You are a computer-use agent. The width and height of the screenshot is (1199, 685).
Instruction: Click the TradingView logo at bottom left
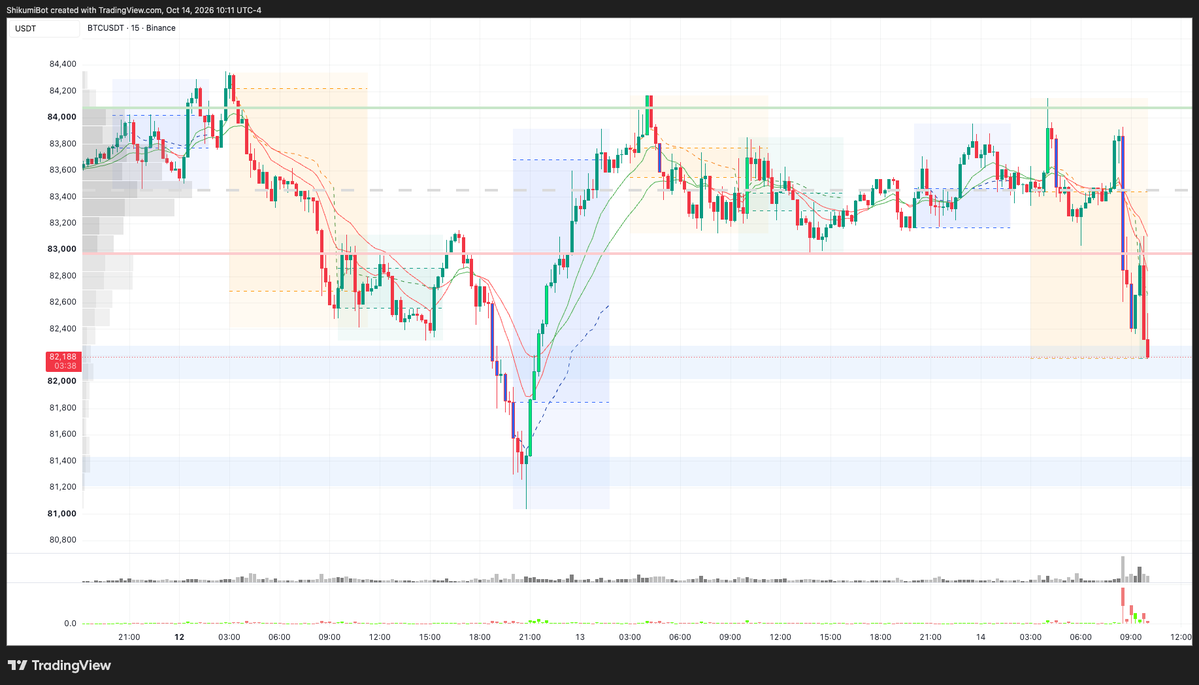[x=60, y=665]
